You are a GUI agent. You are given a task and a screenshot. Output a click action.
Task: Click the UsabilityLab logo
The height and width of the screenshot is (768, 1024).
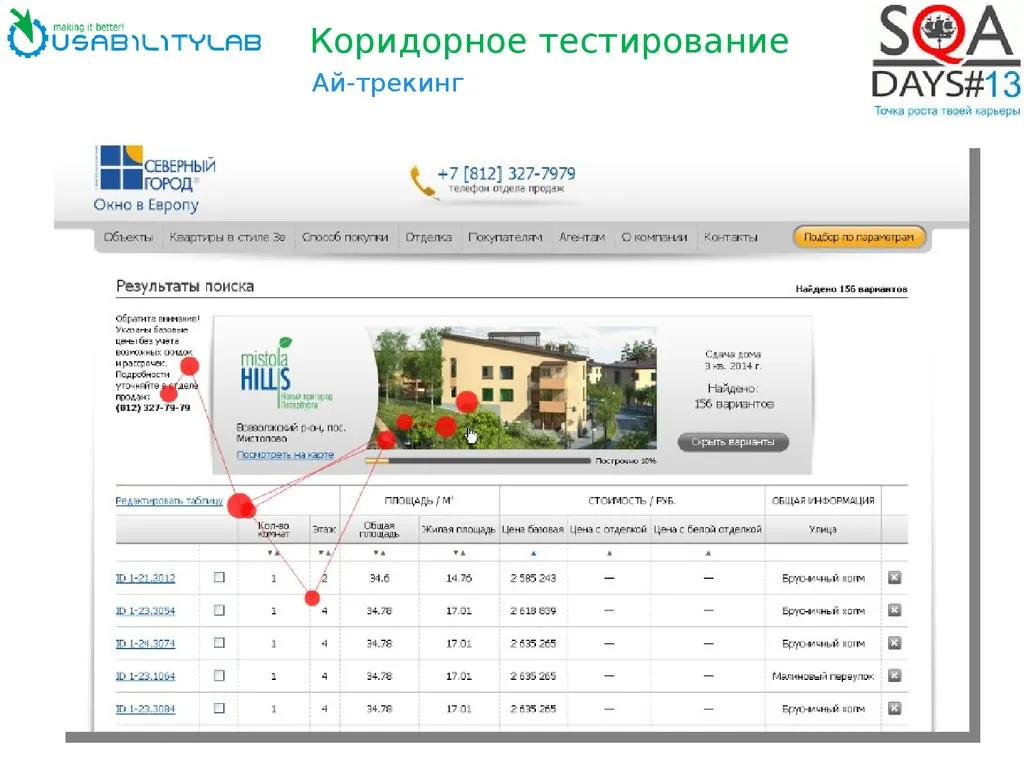point(134,35)
